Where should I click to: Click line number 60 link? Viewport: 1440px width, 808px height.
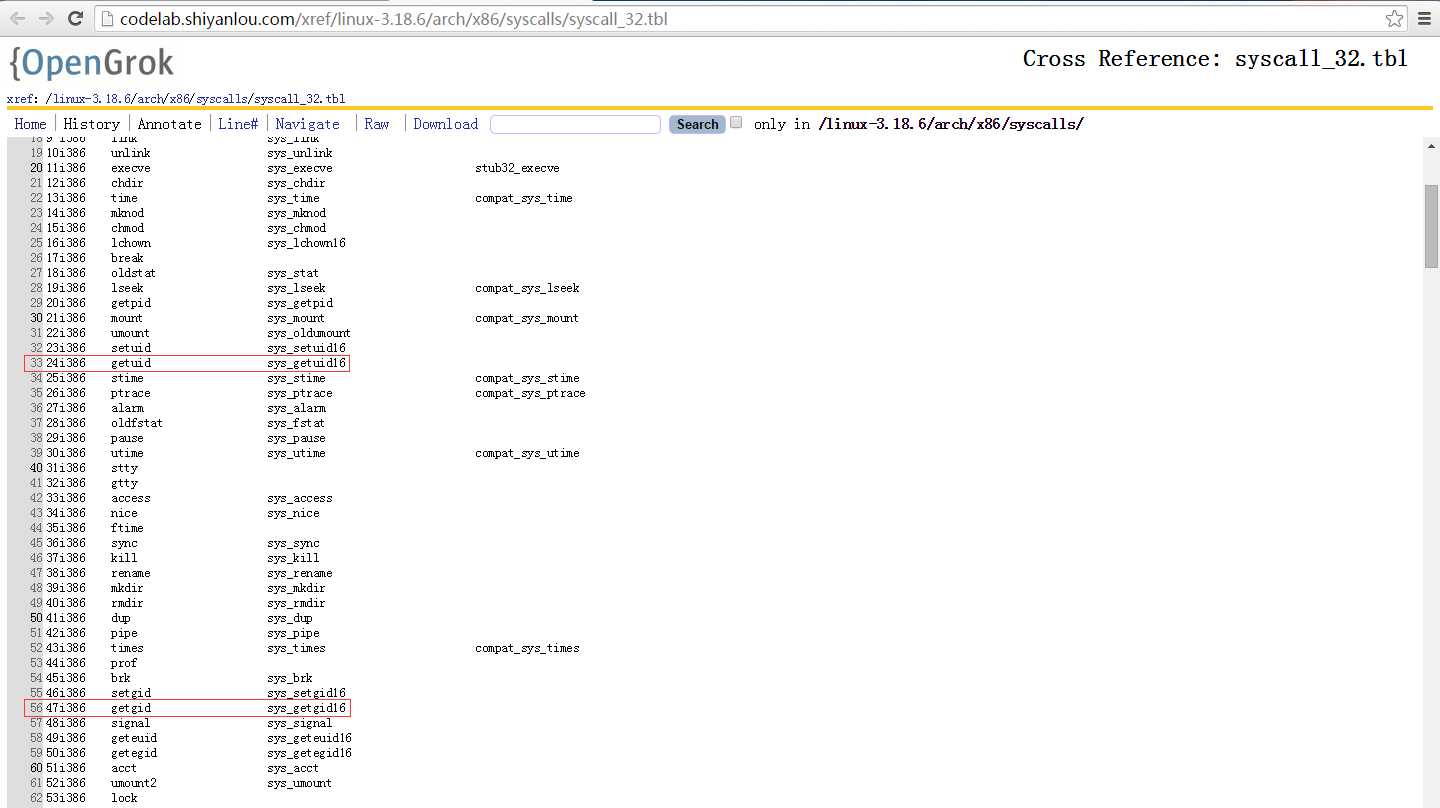pyautogui.click(x=36, y=768)
